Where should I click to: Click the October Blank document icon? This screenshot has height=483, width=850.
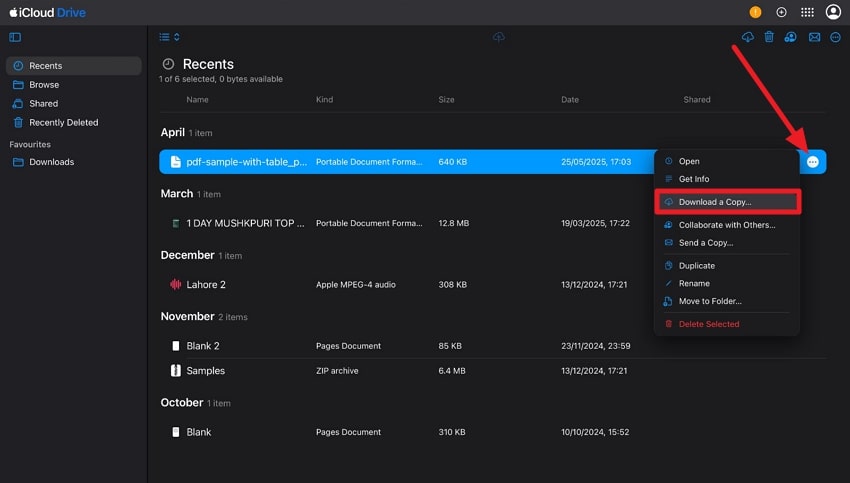tap(176, 432)
